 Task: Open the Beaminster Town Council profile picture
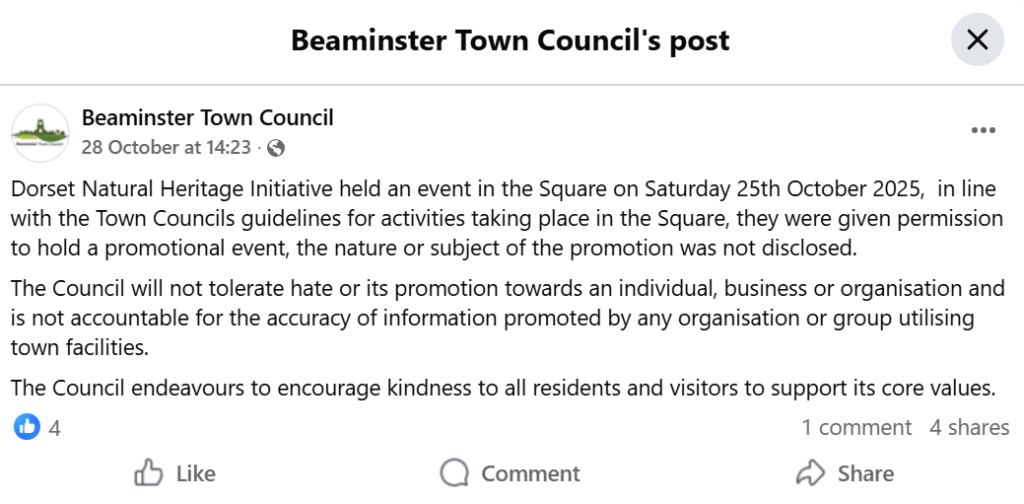[x=40, y=133]
